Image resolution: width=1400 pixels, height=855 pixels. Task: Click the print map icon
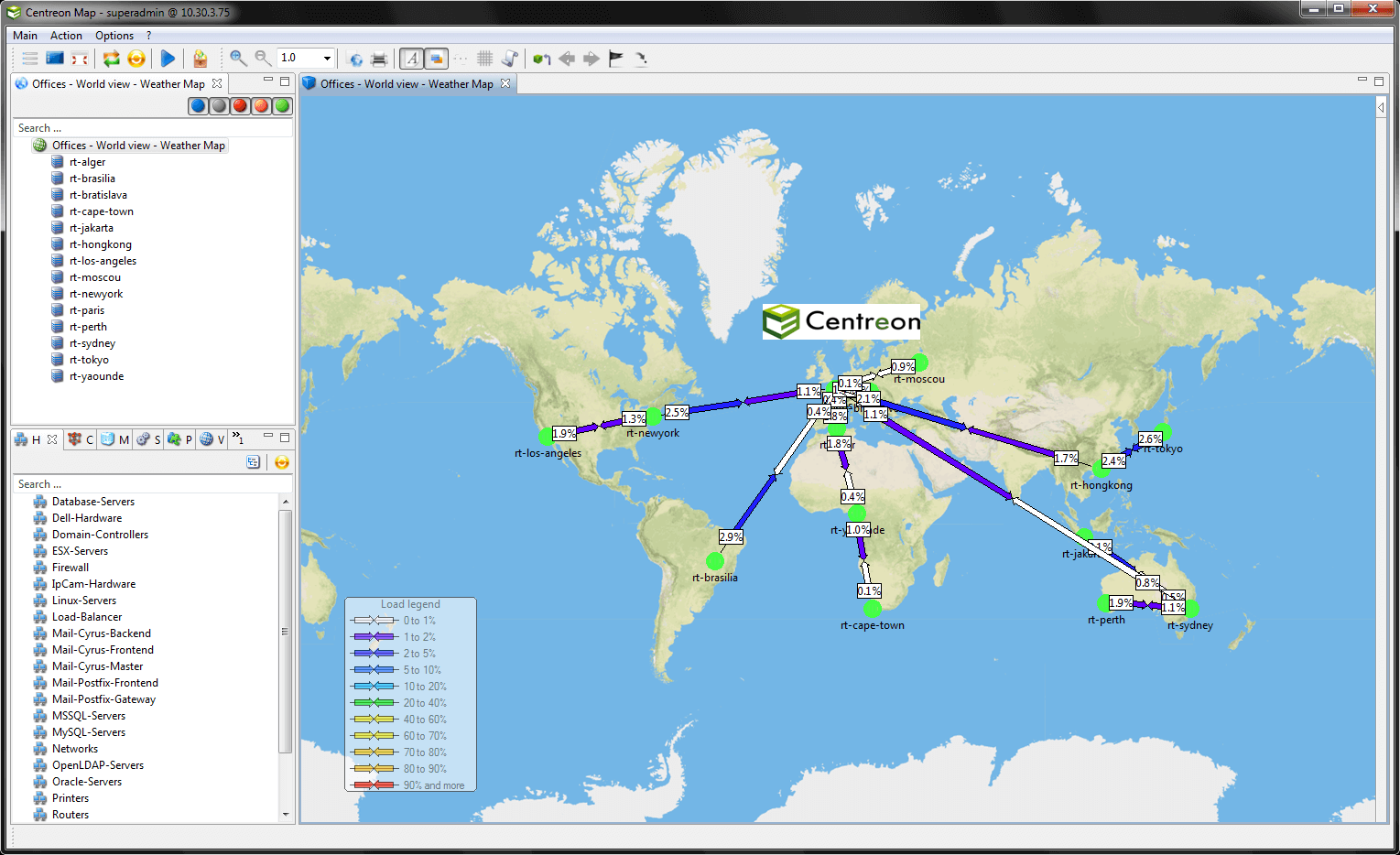tap(377, 59)
